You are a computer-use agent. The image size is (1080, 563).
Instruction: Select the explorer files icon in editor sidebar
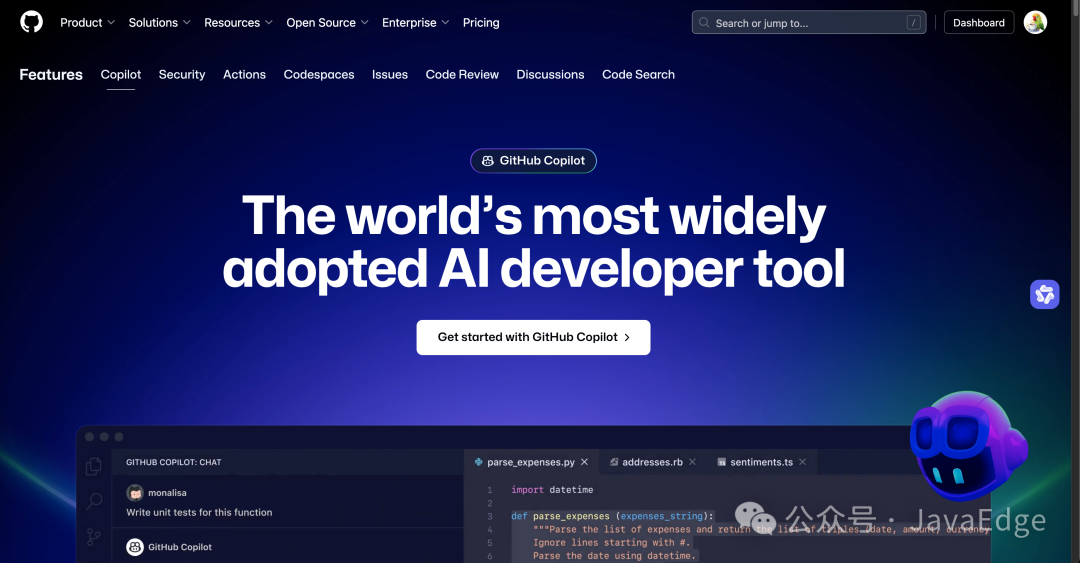(x=94, y=467)
